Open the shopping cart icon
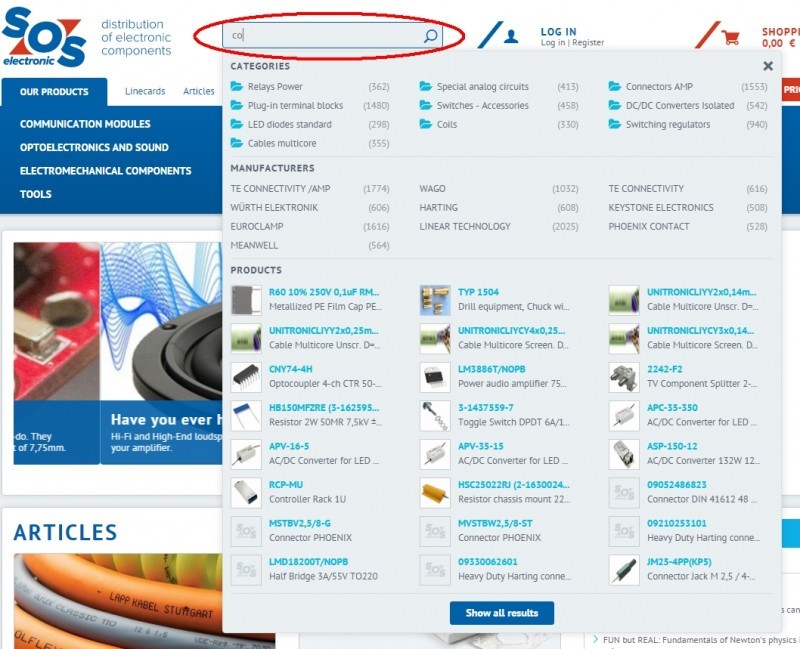This screenshot has height=649, width=800. [731, 37]
